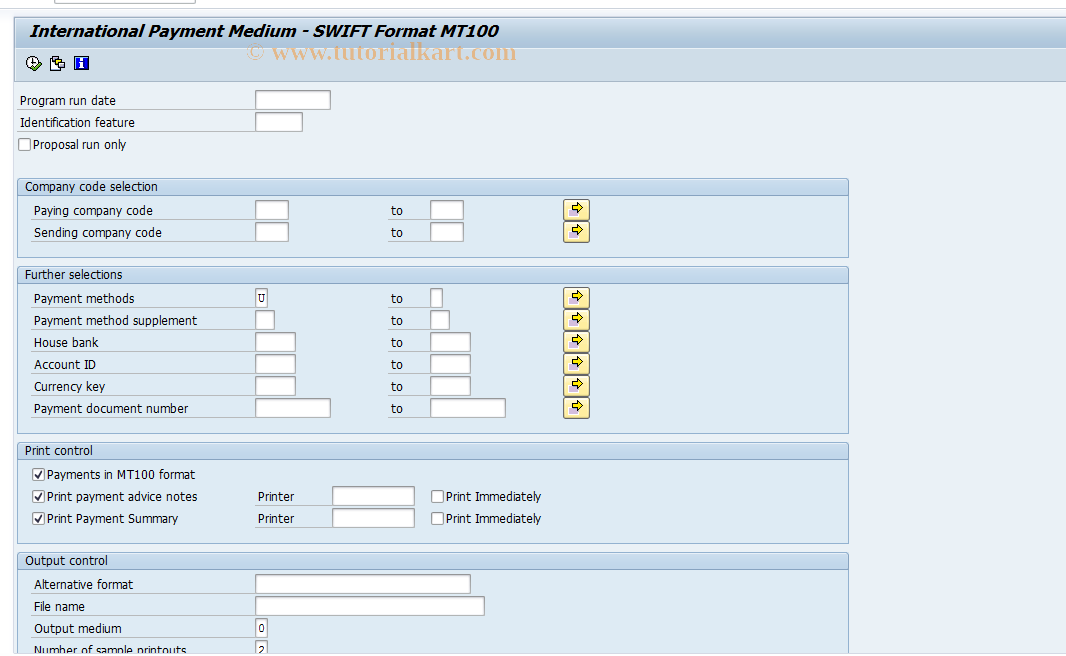Image resolution: width=1066 pixels, height=656 pixels.
Task: Focus the Identification feature field
Action: click(279, 122)
